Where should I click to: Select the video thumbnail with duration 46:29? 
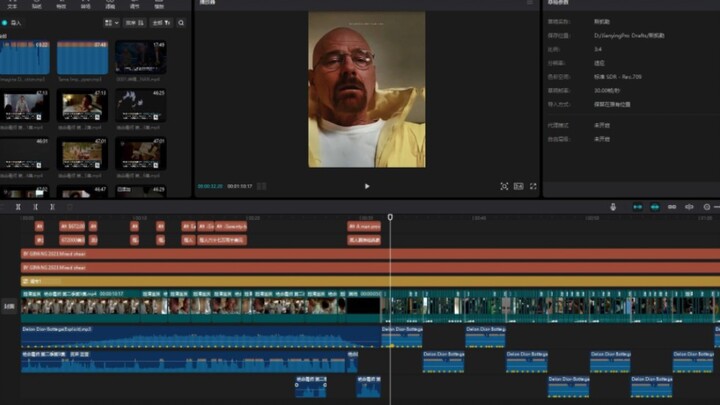[x=141, y=192]
